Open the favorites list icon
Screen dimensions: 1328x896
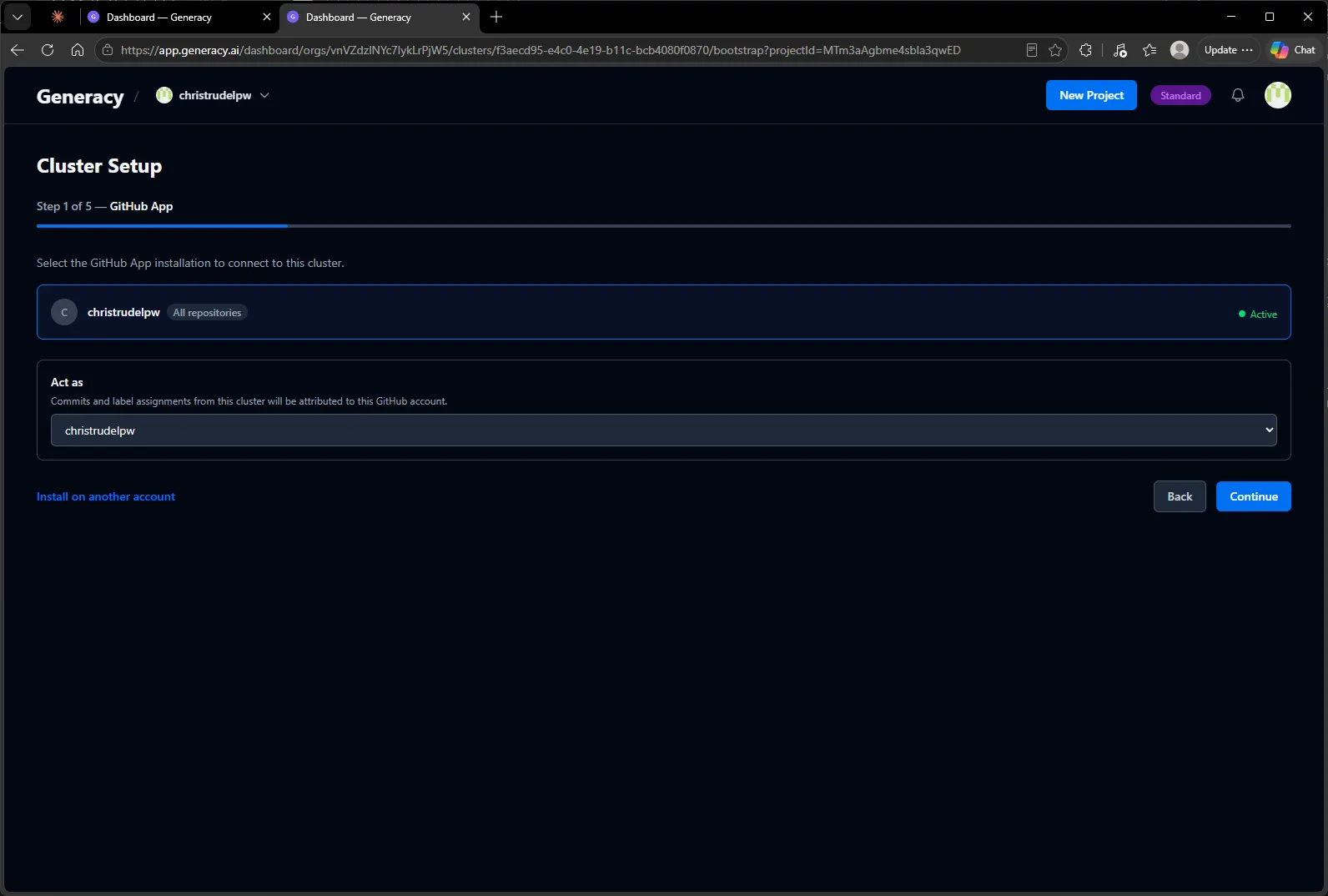tap(1149, 50)
